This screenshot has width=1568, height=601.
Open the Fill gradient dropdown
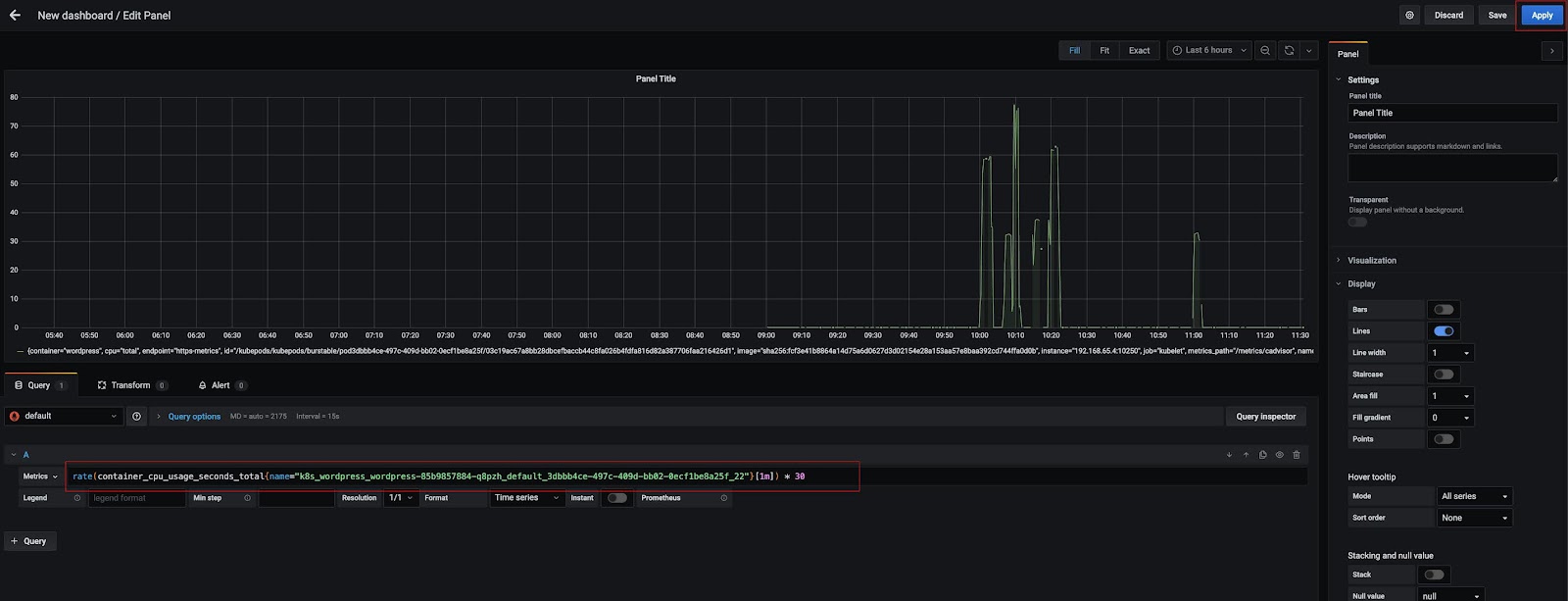coord(1450,418)
